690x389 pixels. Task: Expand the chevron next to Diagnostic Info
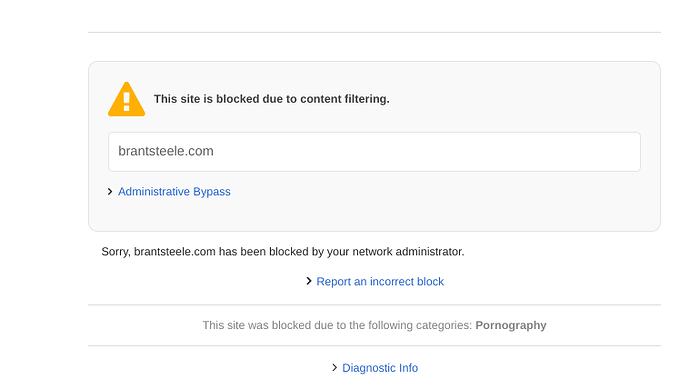click(334, 367)
